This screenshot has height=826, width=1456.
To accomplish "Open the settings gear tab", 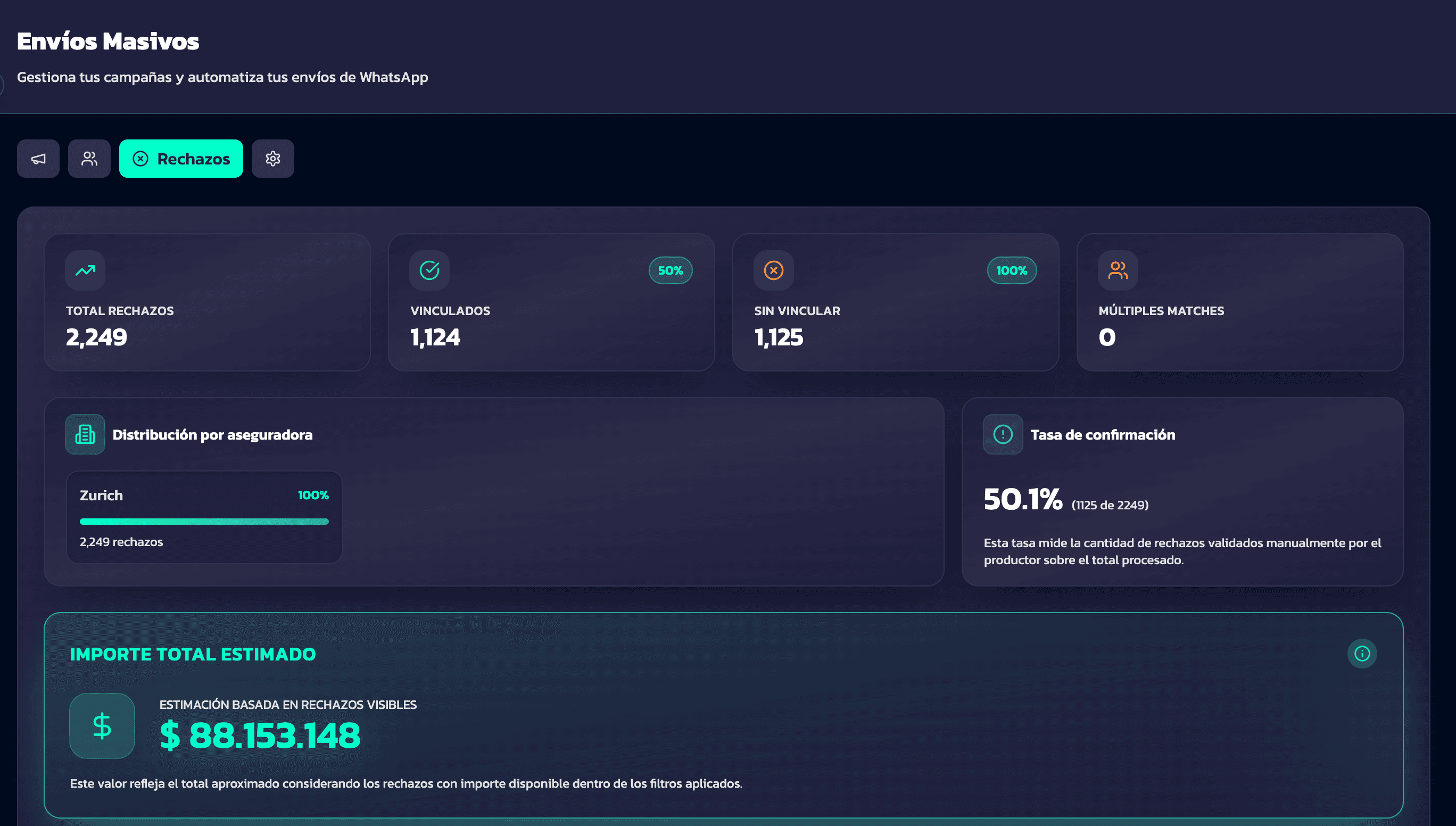I will point(273,159).
